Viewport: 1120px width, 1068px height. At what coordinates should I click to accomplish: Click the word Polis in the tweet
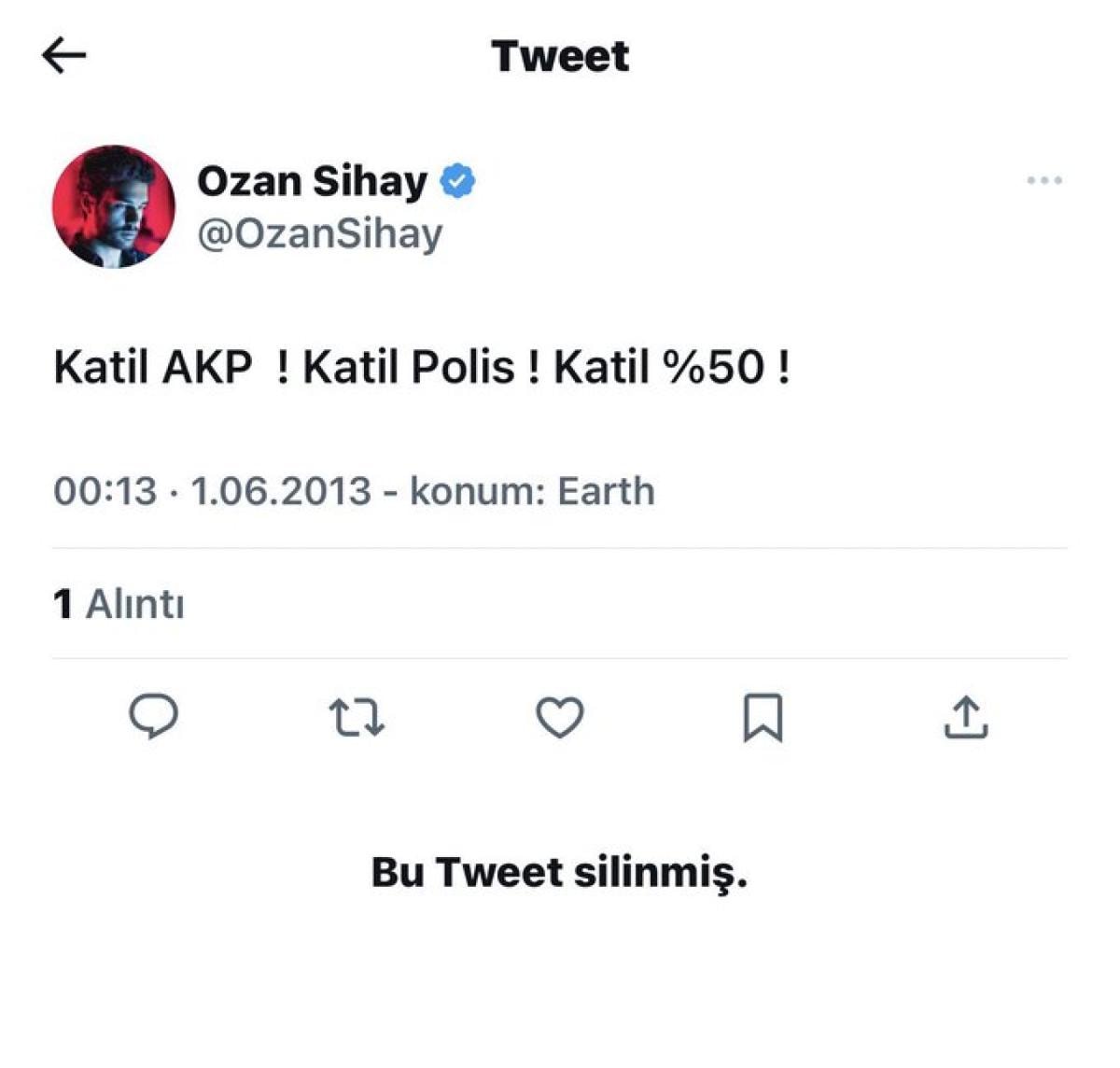coord(463,368)
